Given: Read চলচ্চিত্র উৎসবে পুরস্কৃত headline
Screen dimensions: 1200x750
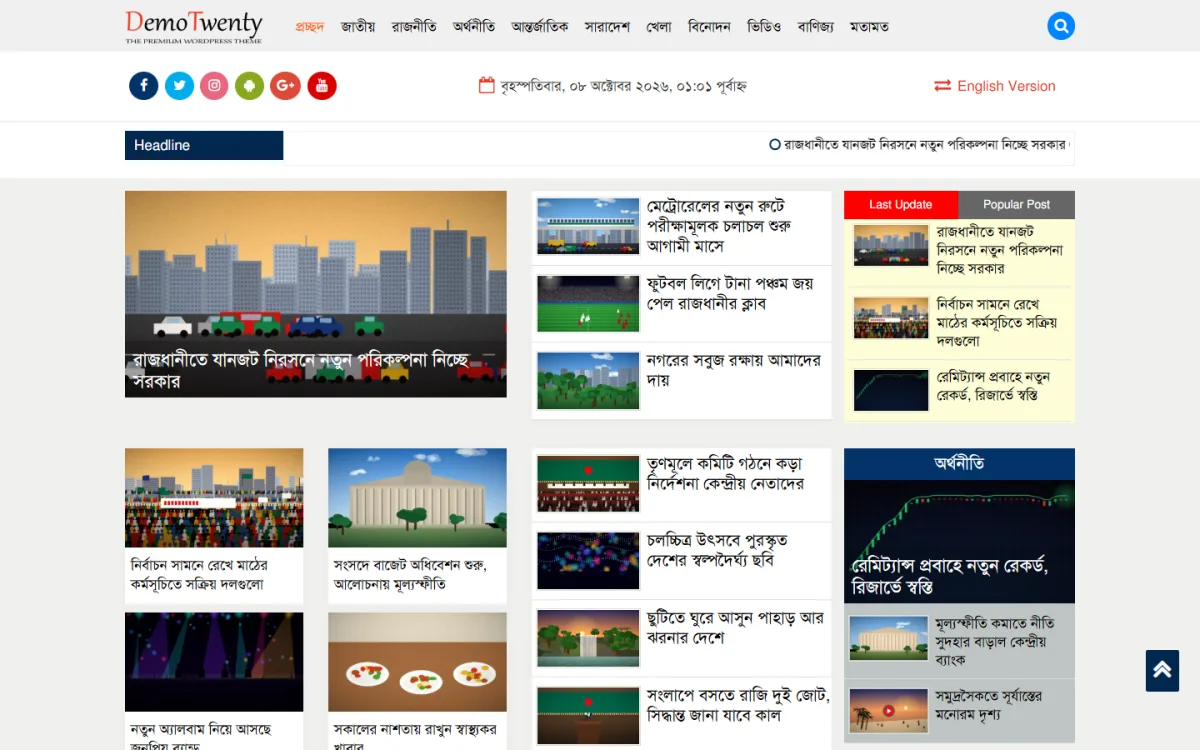Looking at the screenshot, I should click(x=717, y=550).
